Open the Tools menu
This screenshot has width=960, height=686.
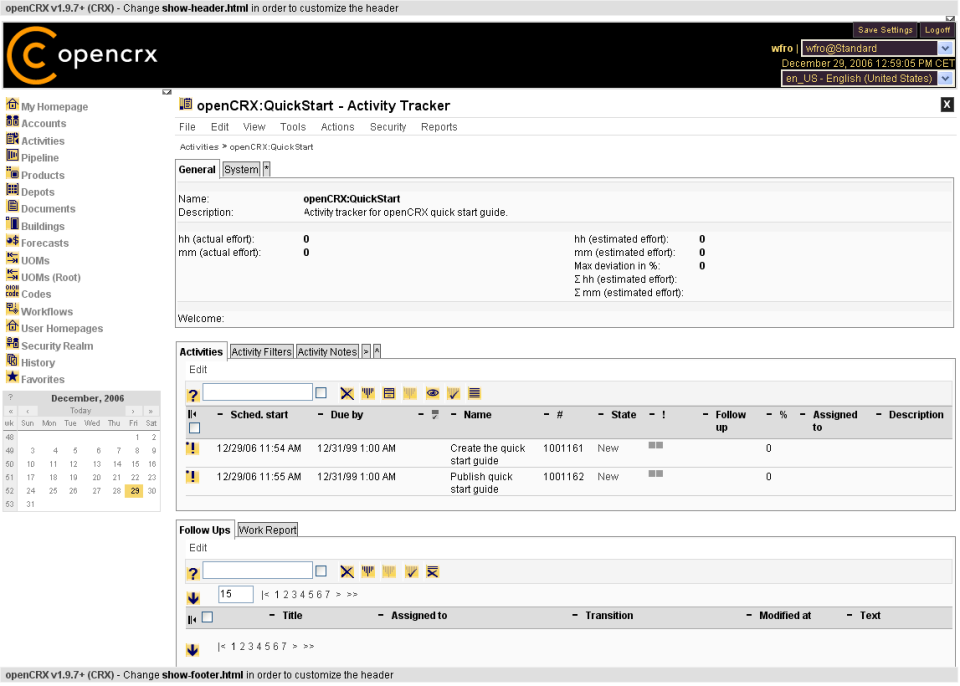(x=293, y=127)
